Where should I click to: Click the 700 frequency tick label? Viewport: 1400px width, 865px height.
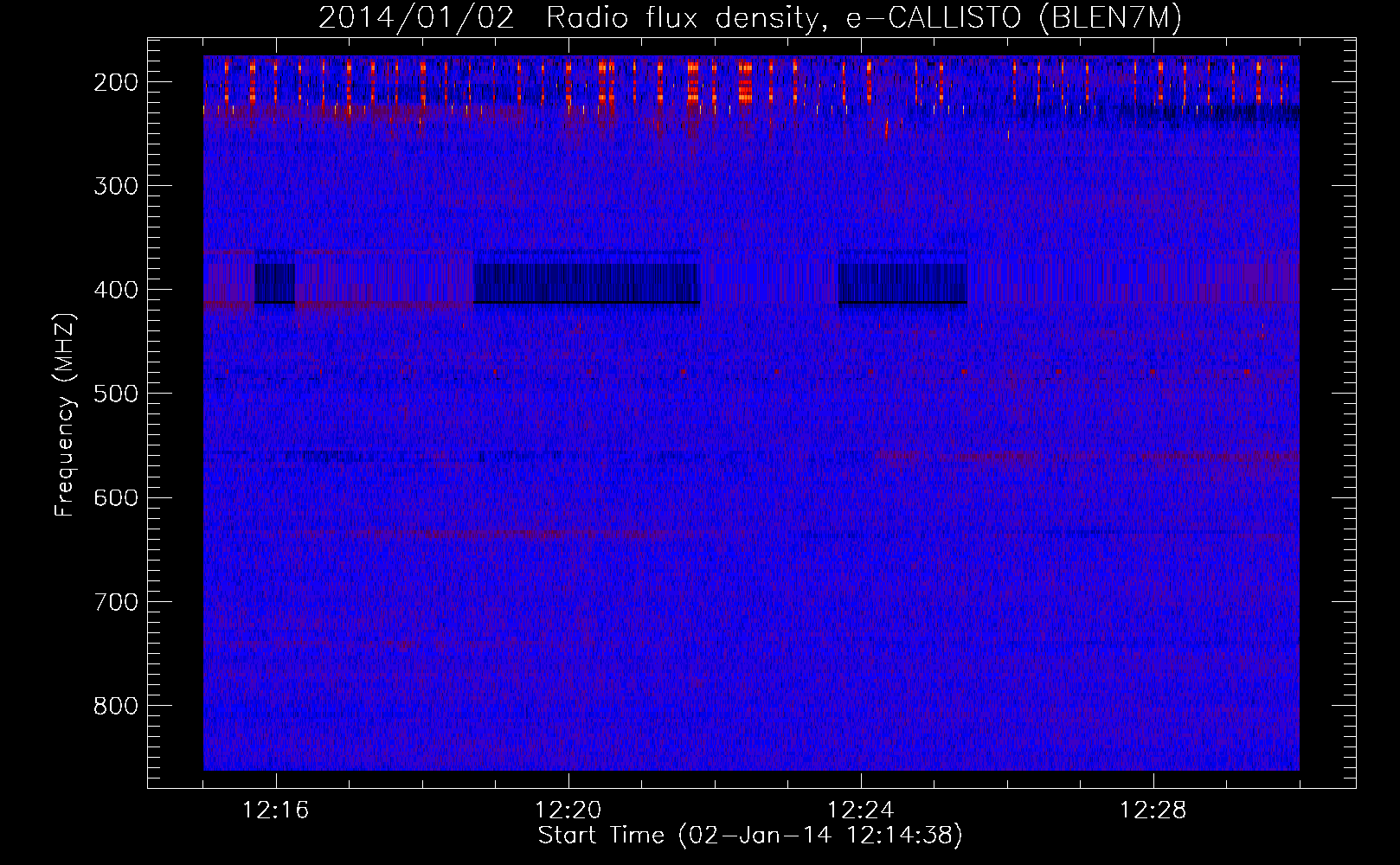[x=116, y=602]
